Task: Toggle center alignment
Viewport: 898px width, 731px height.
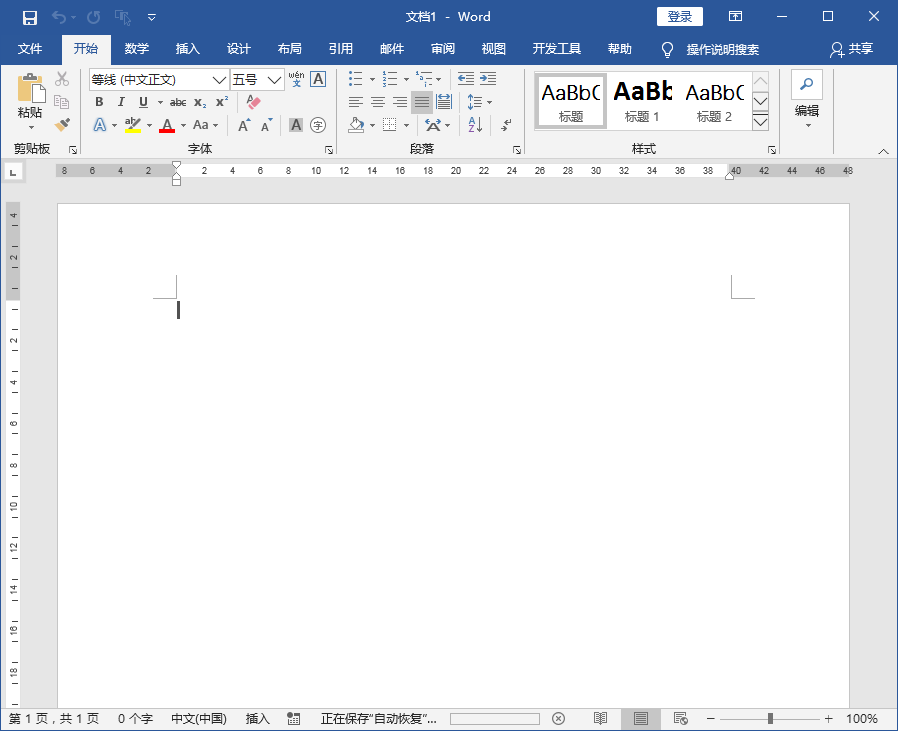Action: 377,102
